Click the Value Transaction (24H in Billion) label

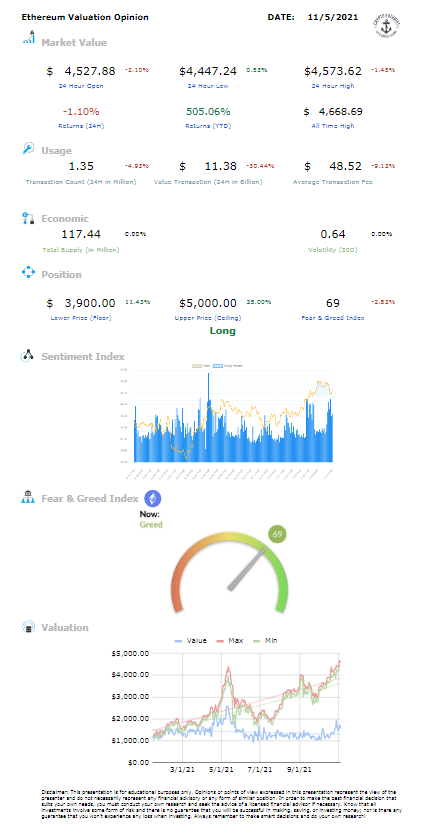pyautogui.click(x=208, y=182)
